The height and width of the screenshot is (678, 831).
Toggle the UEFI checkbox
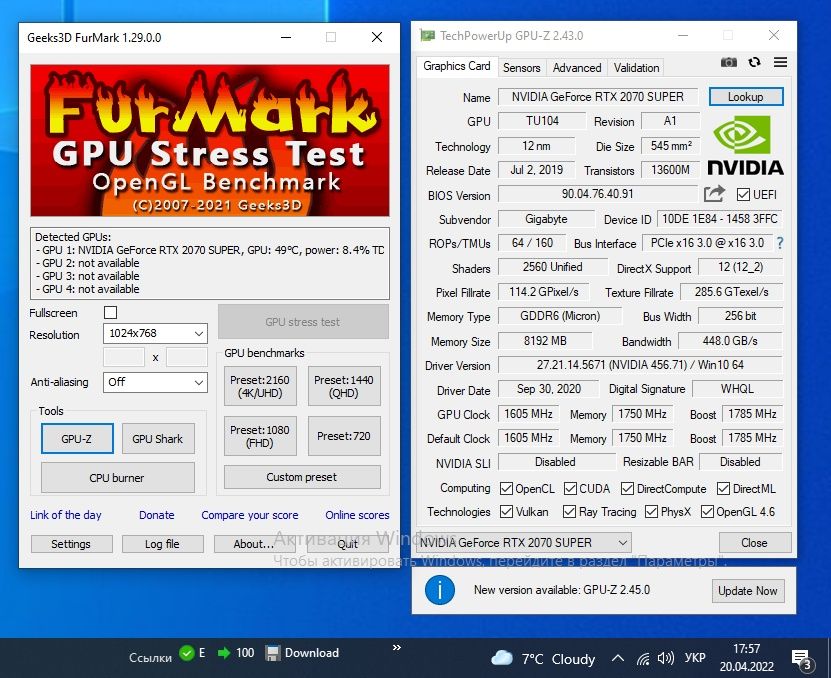coord(743,195)
